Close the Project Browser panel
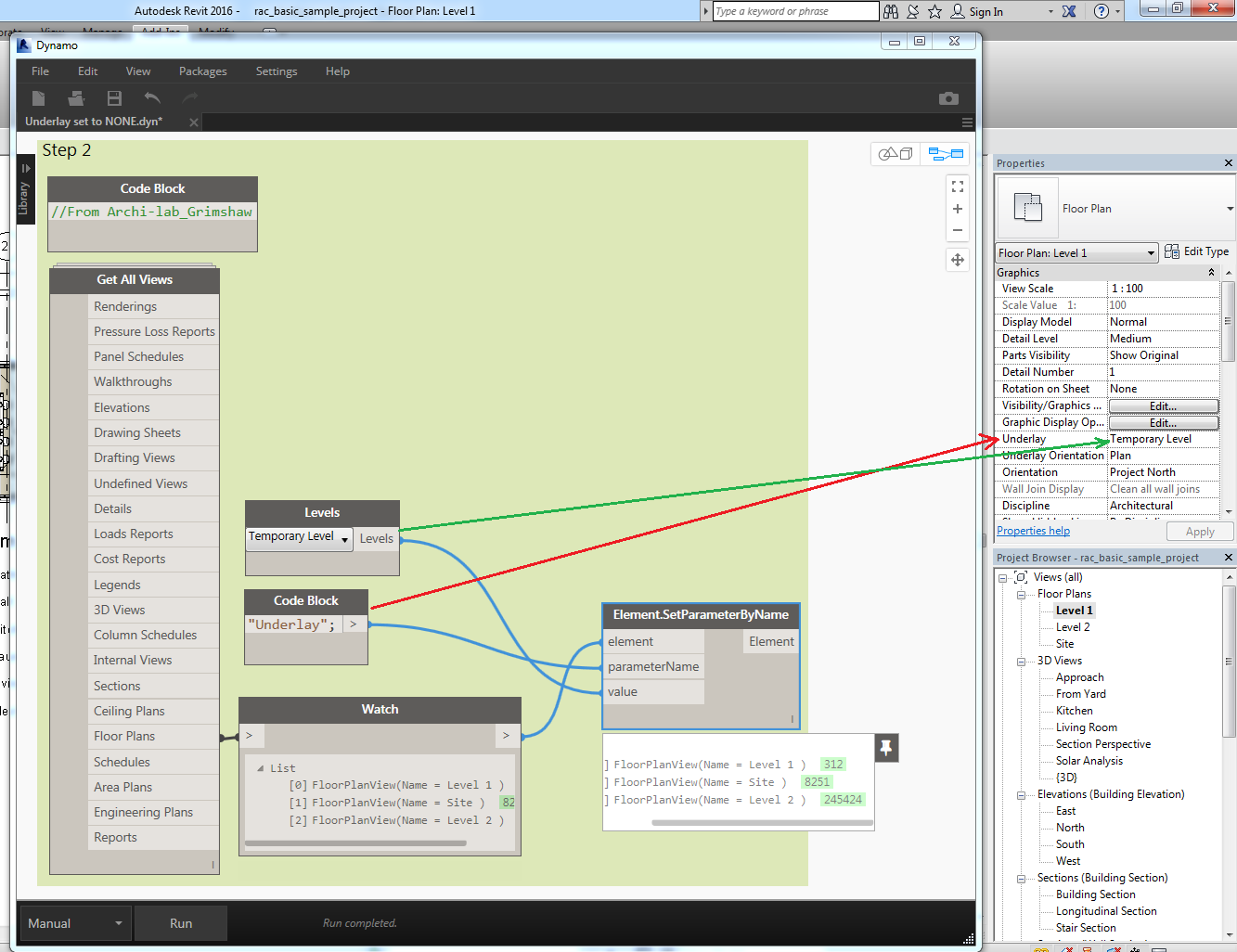This screenshot has height=952, width=1237. (x=1229, y=558)
